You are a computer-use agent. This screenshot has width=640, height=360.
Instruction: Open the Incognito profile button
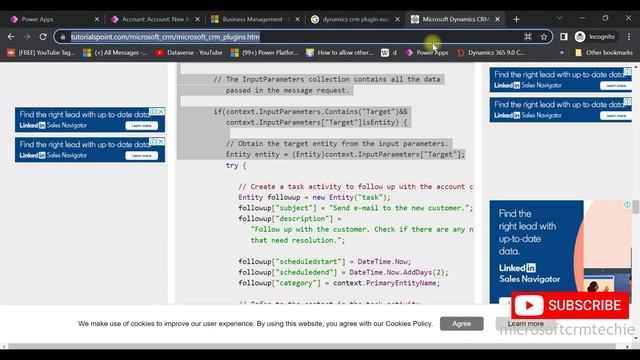(595, 37)
